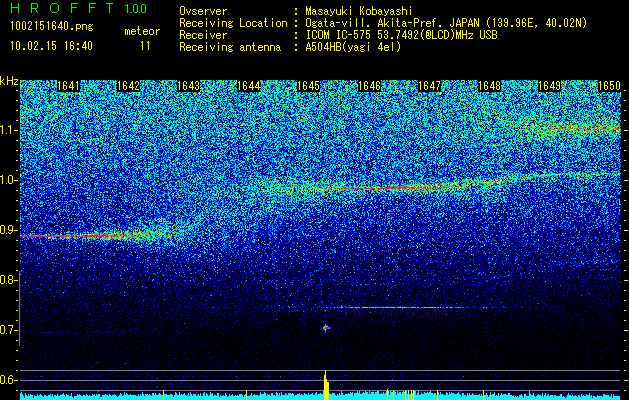Click the 0.9 kHz axis label
Viewport: 629px width, 400px height.
pos(7,230)
